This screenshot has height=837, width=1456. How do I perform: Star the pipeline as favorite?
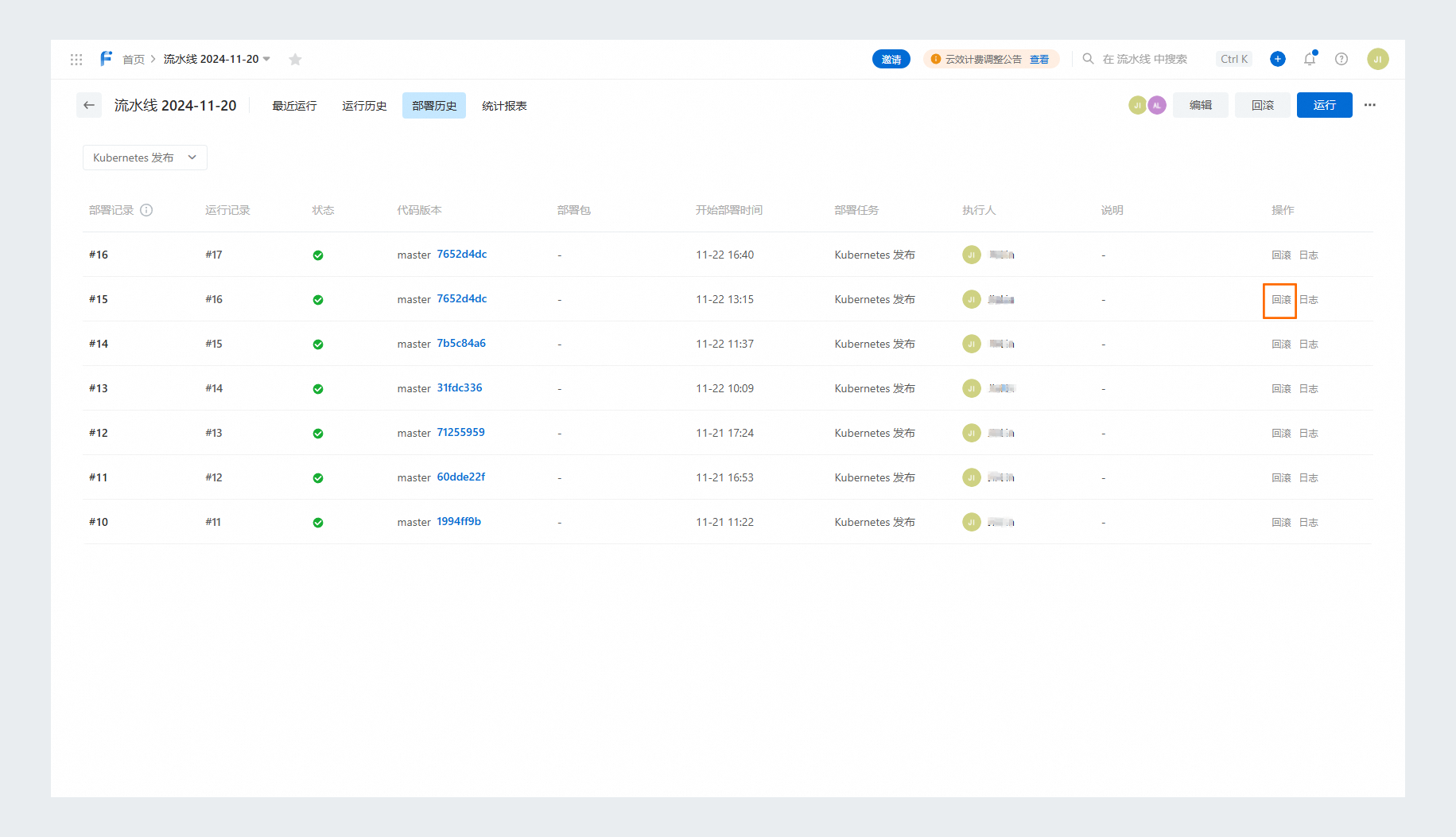point(295,60)
